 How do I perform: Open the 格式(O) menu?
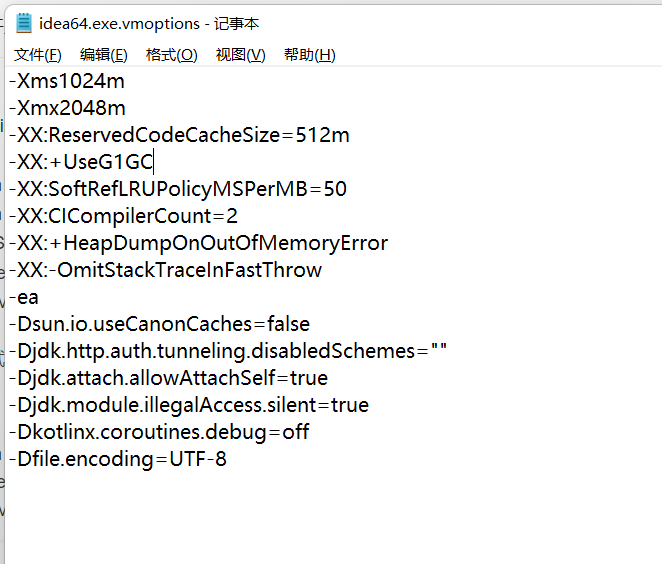point(172,55)
